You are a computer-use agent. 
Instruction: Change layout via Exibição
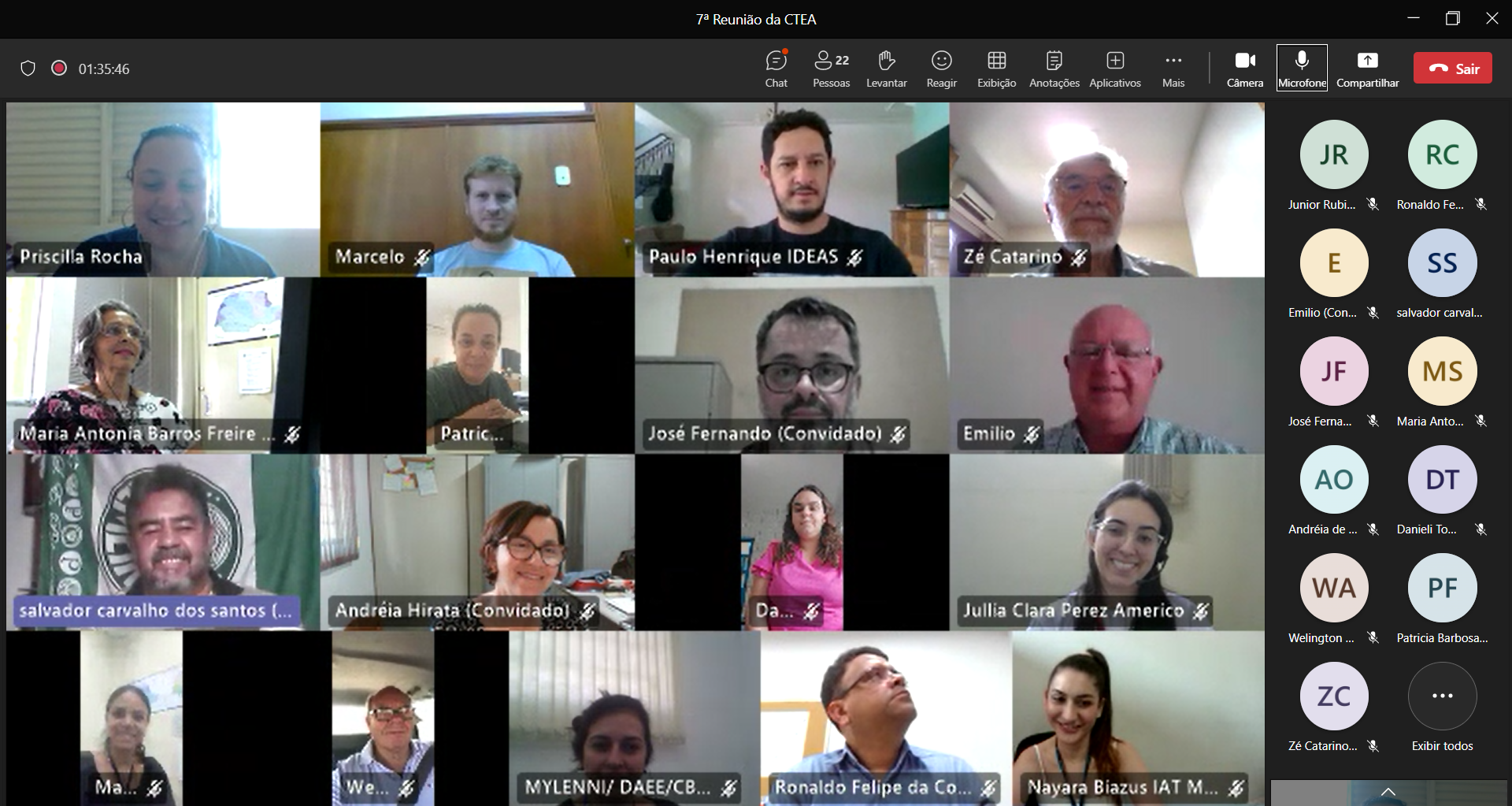pos(997,69)
